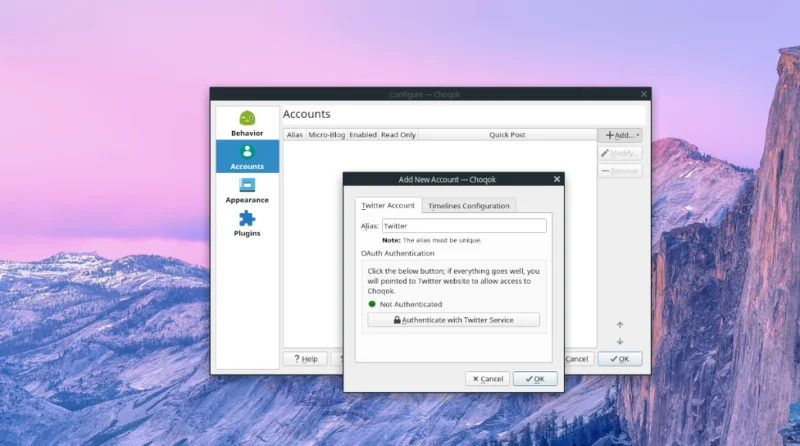Confirm the new account with OK
800x446 pixels.
[x=535, y=379]
